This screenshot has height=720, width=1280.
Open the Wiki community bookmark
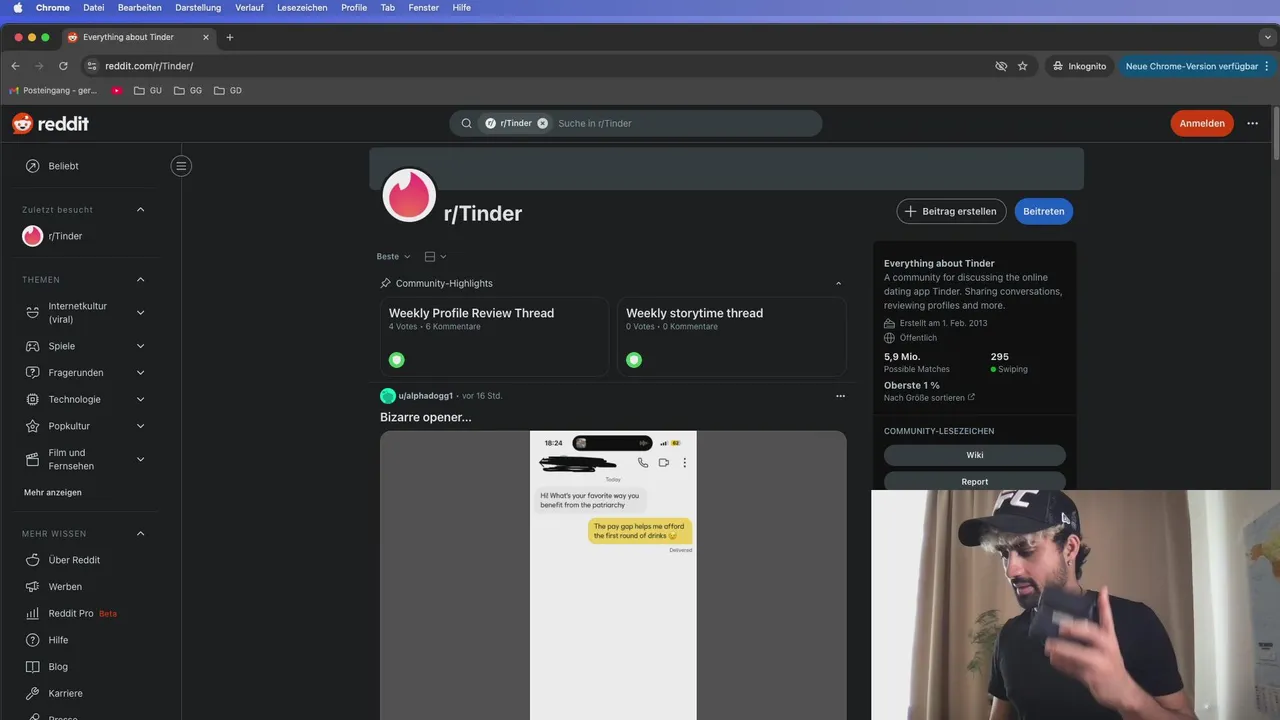(975, 455)
